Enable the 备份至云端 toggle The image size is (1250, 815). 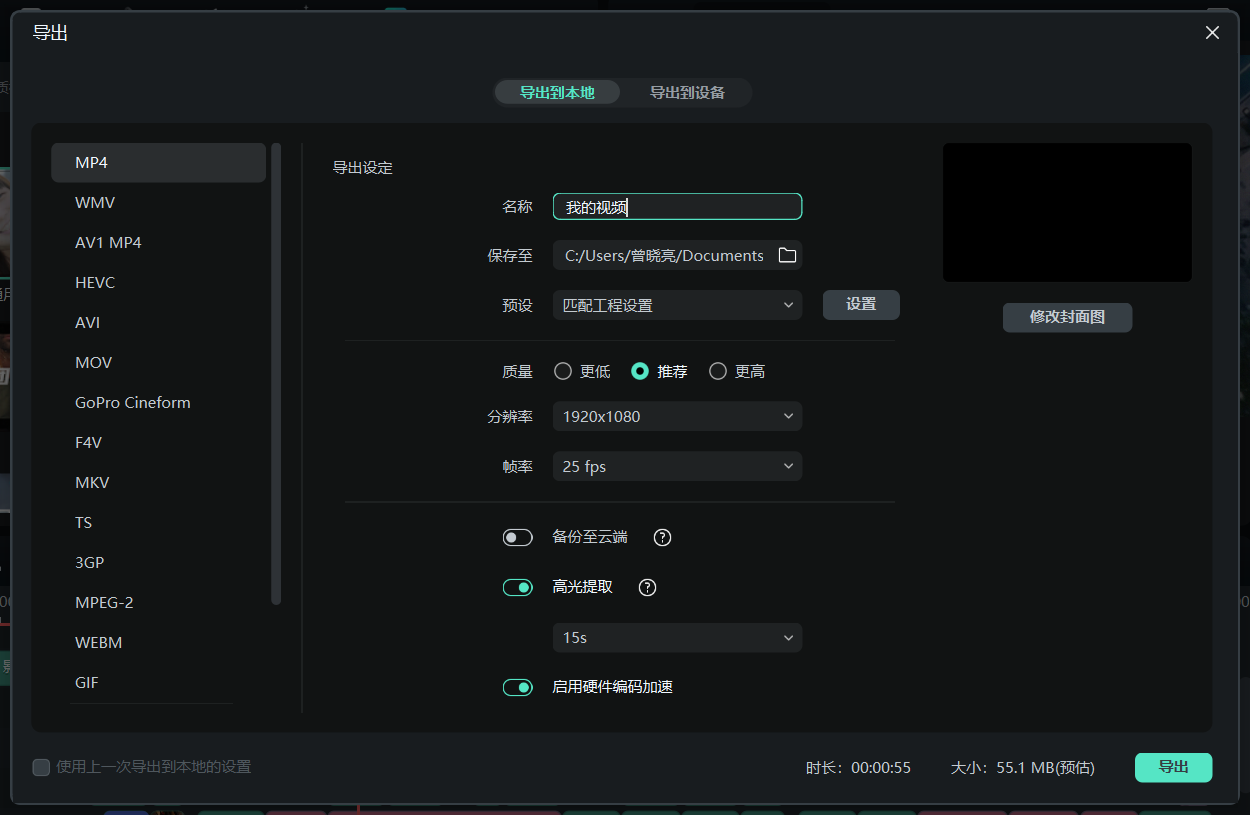click(x=517, y=537)
